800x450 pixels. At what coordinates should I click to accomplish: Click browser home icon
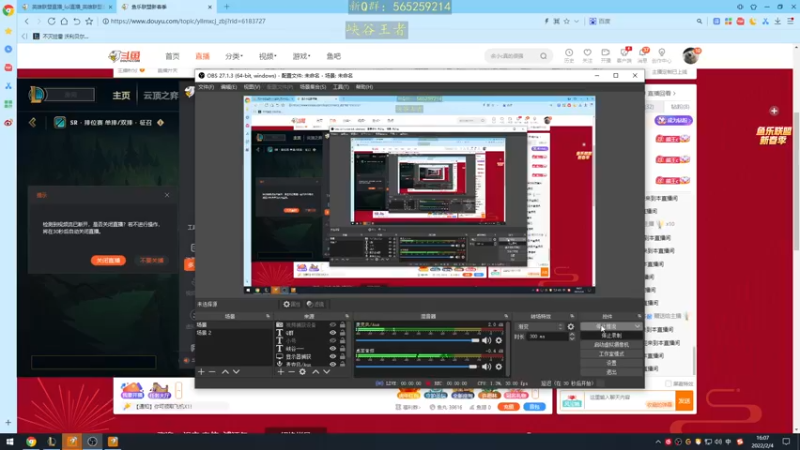click(64, 21)
